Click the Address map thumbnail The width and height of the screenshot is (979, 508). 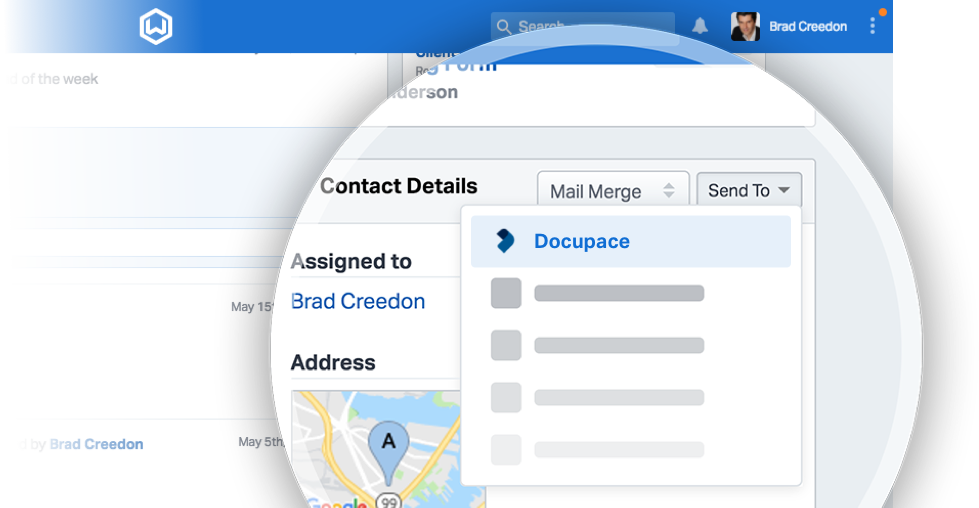pyautogui.click(x=388, y=449)
